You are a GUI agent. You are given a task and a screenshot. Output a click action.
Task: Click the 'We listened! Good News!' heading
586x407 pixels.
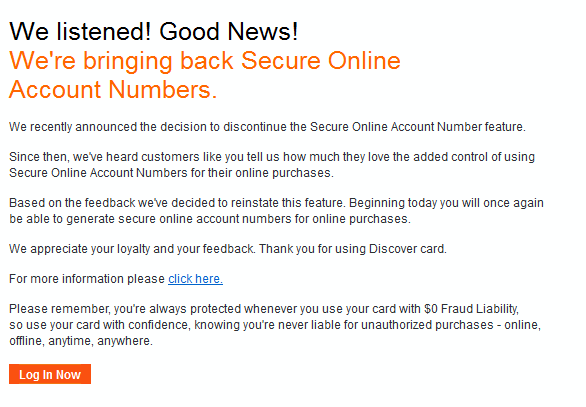(154, 31)
